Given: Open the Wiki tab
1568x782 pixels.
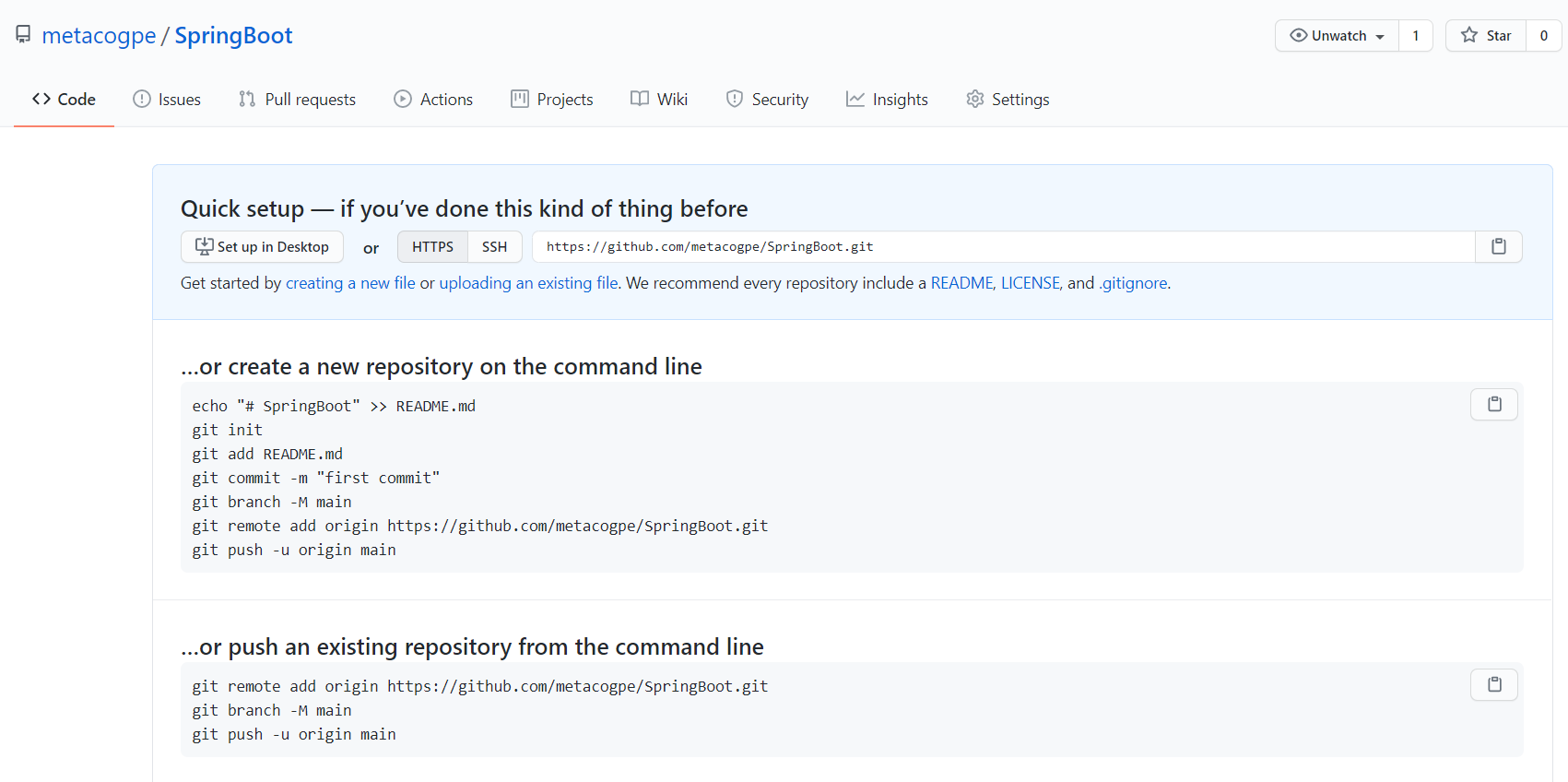Looking at the screenshot, I should click(x=659, y=99).
